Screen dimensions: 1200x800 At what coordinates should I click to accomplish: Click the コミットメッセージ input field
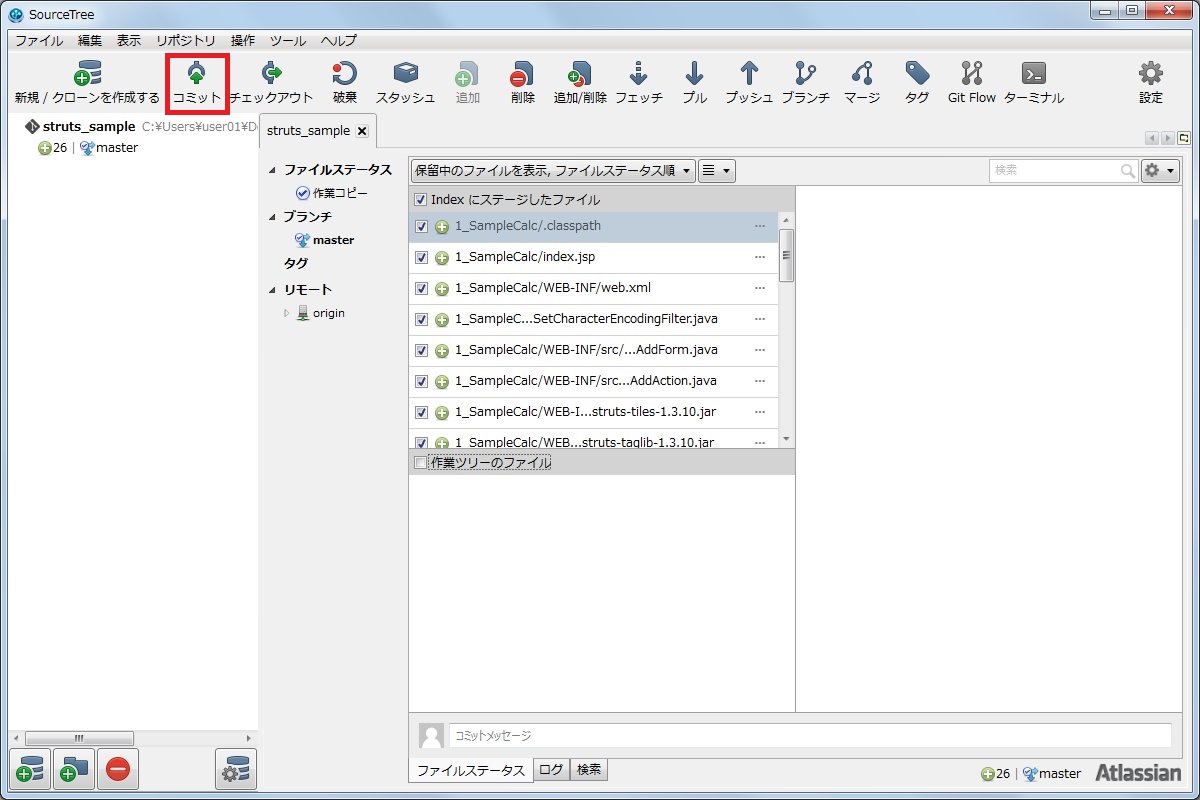809,735
